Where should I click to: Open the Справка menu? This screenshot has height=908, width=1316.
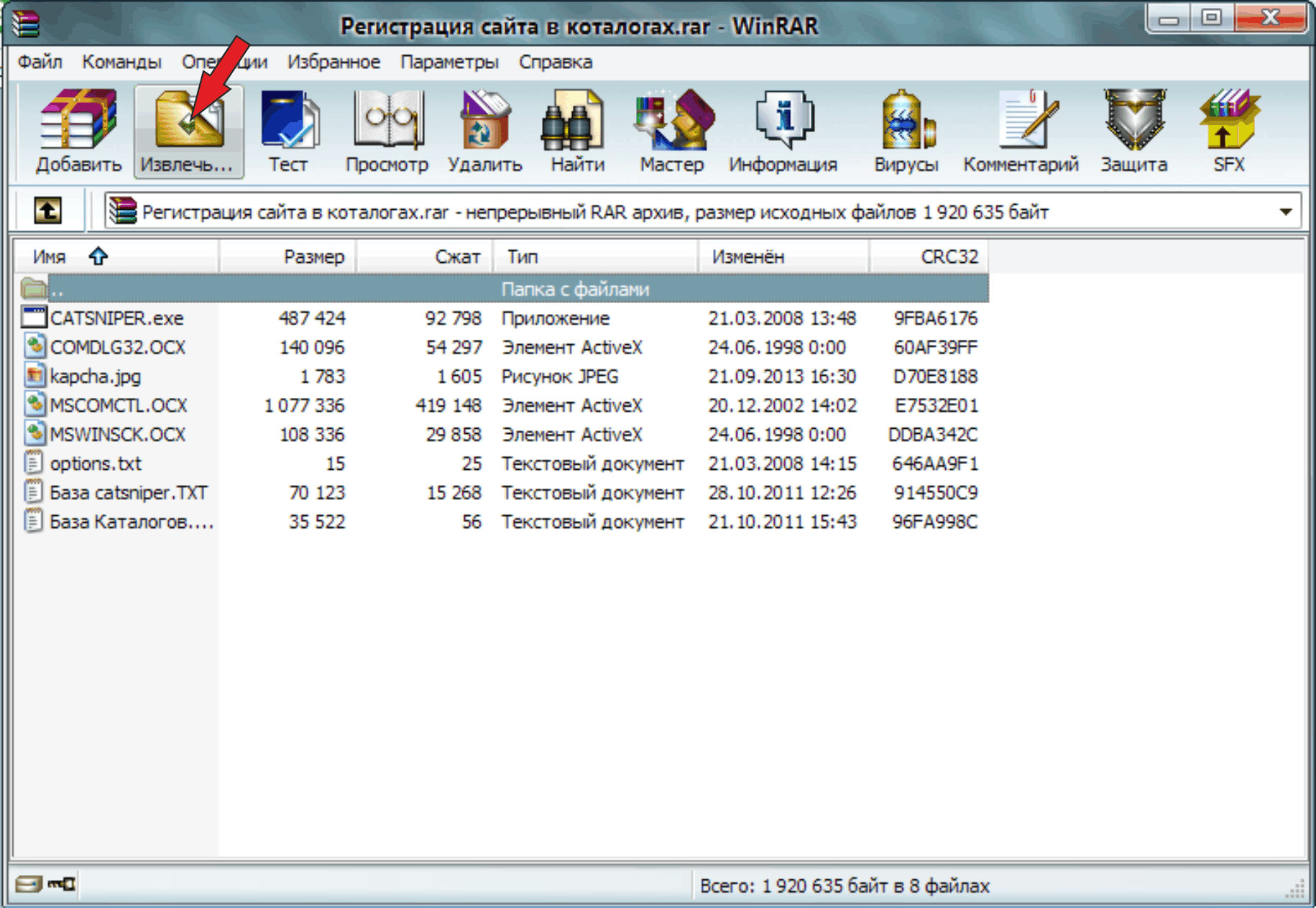pyautogui.click(x=556, y=62)
